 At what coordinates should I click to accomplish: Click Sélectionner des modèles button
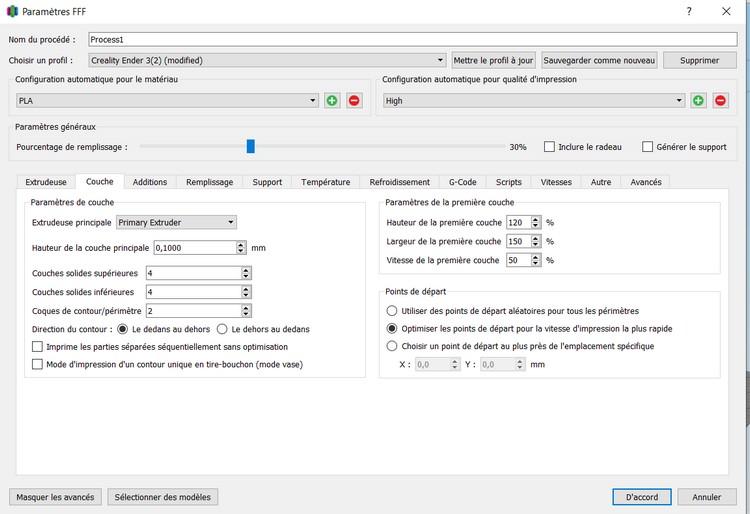tap(163, 497)
